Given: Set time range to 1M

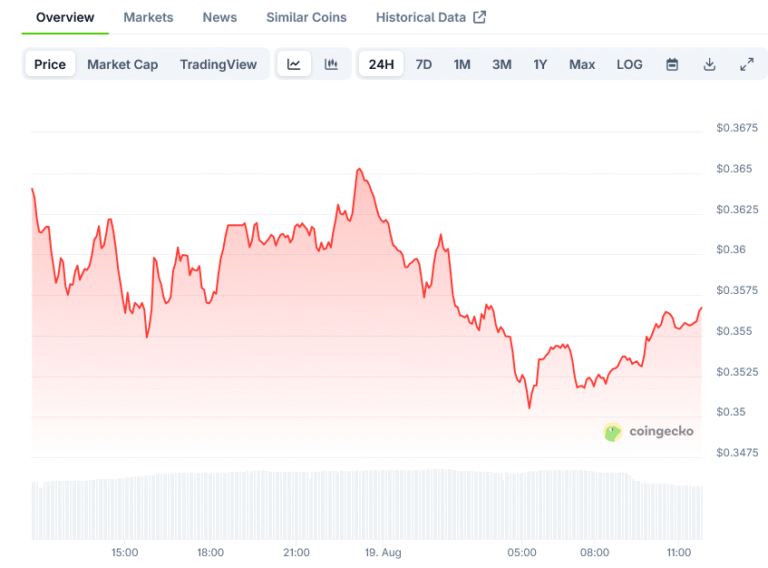Looking at the screenshot, I should coord(462,64).
